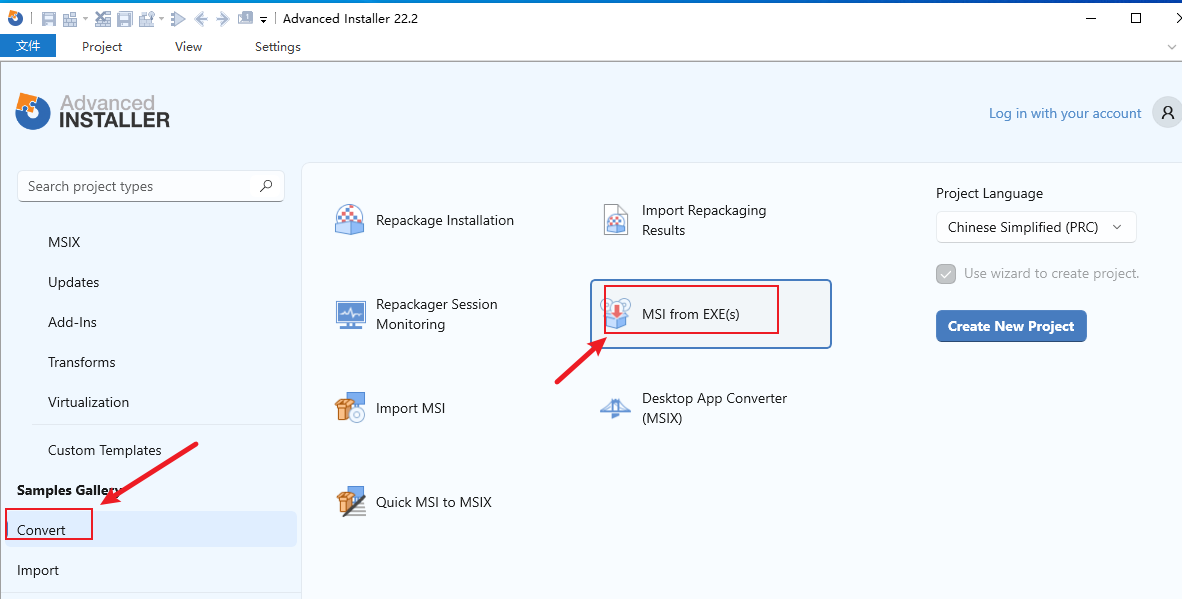Select the Transforms category
The image size is (1182, 599).
point(81,362)
